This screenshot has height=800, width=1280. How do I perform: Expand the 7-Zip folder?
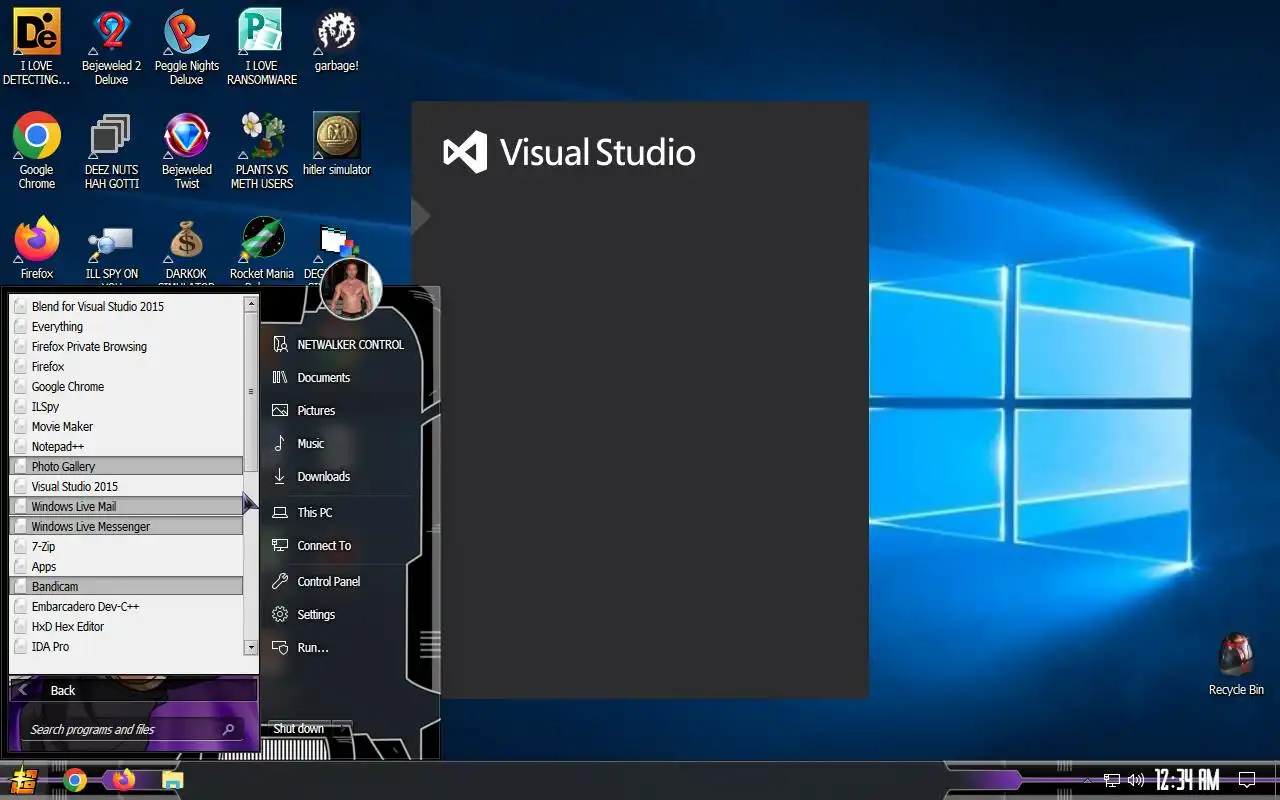126,546
